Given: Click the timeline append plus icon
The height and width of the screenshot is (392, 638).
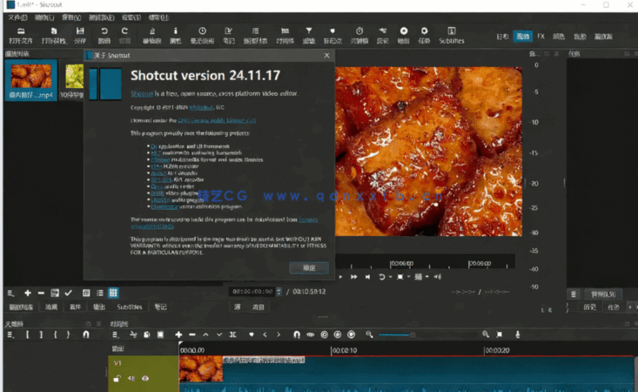Looking at the screenshot, I should point(179,335).
